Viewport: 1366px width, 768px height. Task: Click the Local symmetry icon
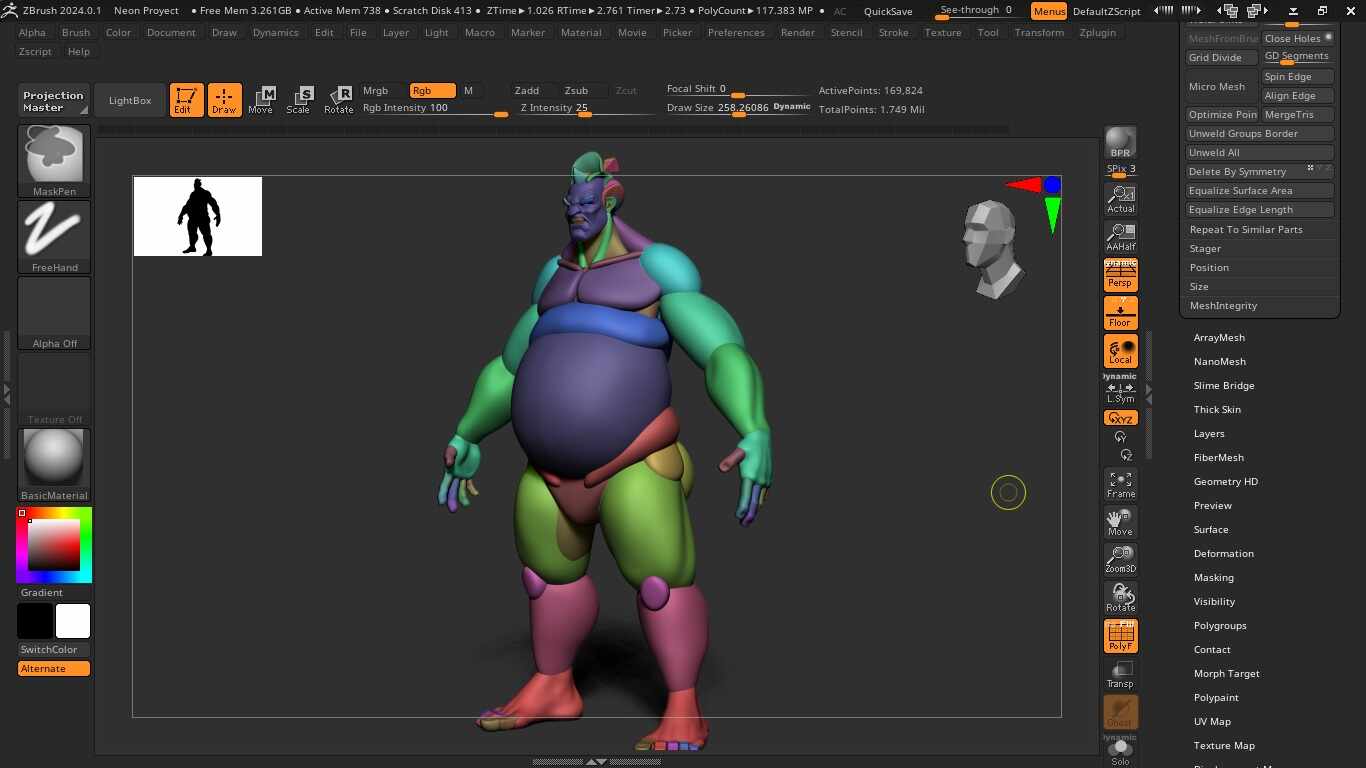tap(1119, 351)
